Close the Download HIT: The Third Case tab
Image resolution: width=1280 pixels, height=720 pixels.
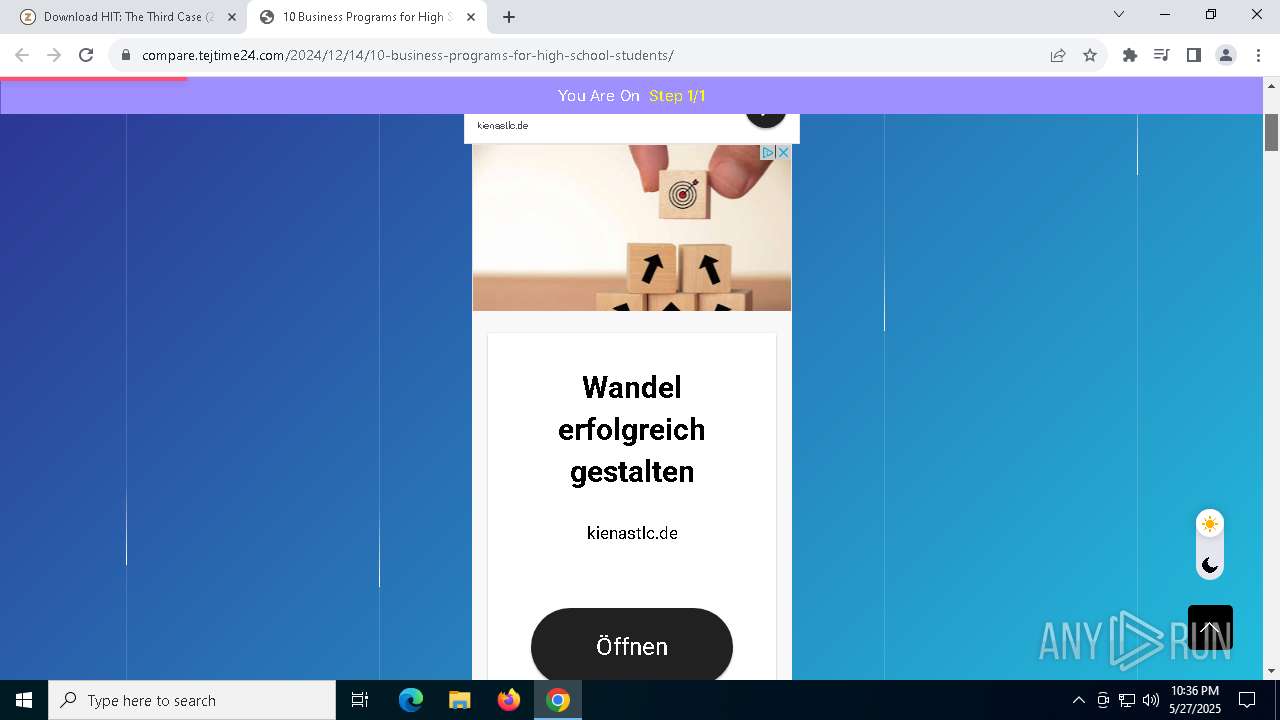point(232,17)
